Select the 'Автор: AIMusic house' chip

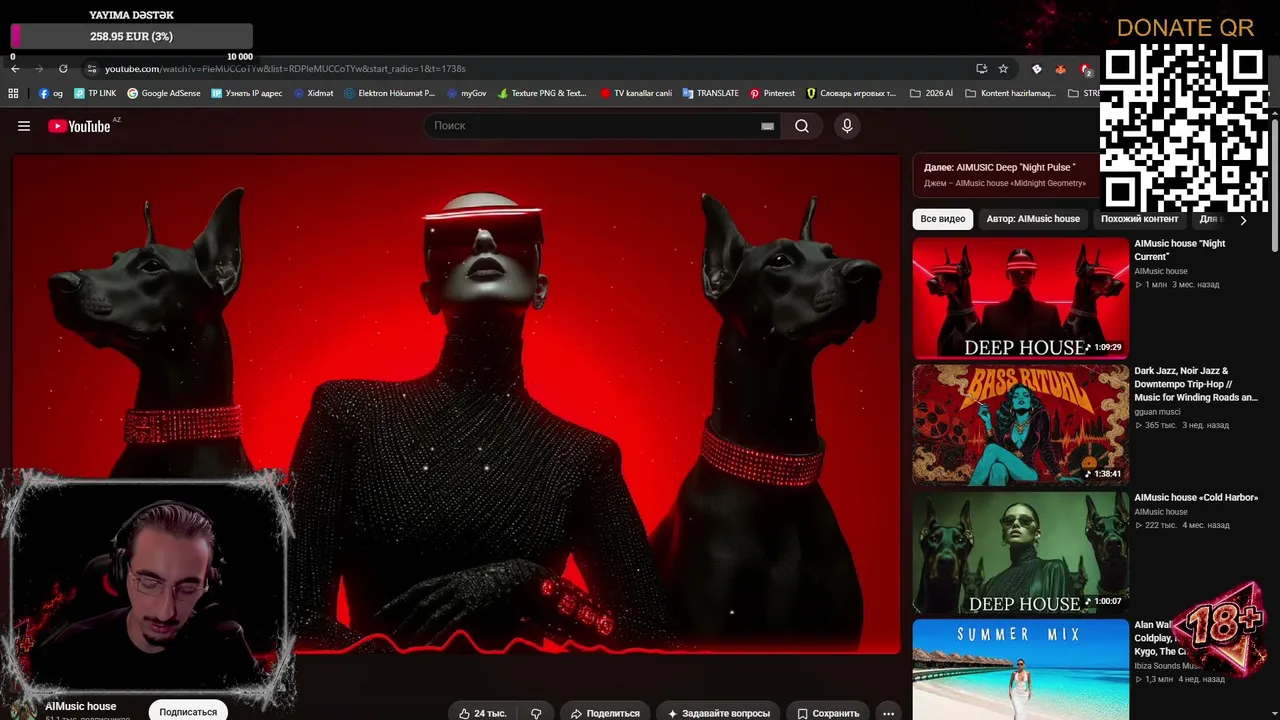pos(1033,219)
